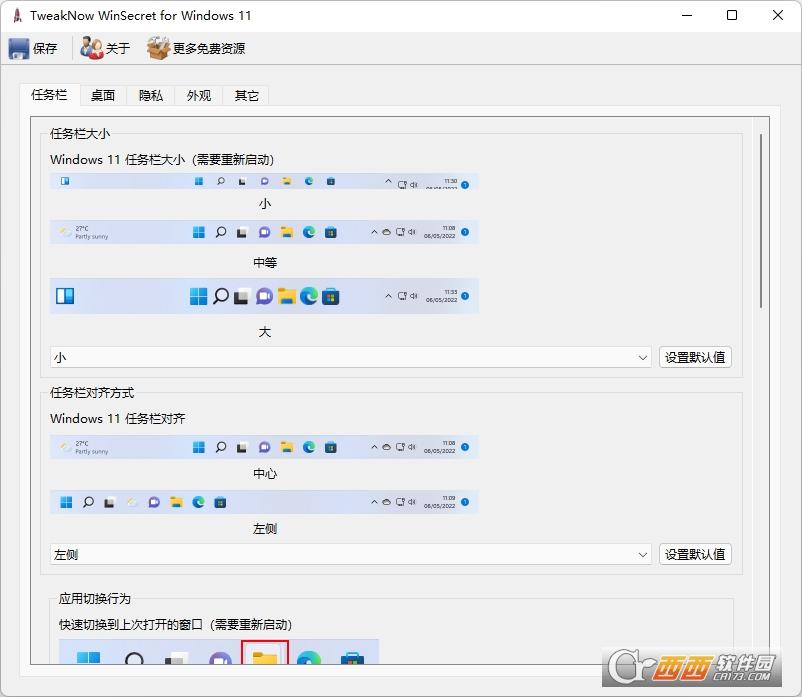Expand the taskbar alignment dropdown showing 左侧
This screenshot has height=697, width=802.
coord(350,554)
